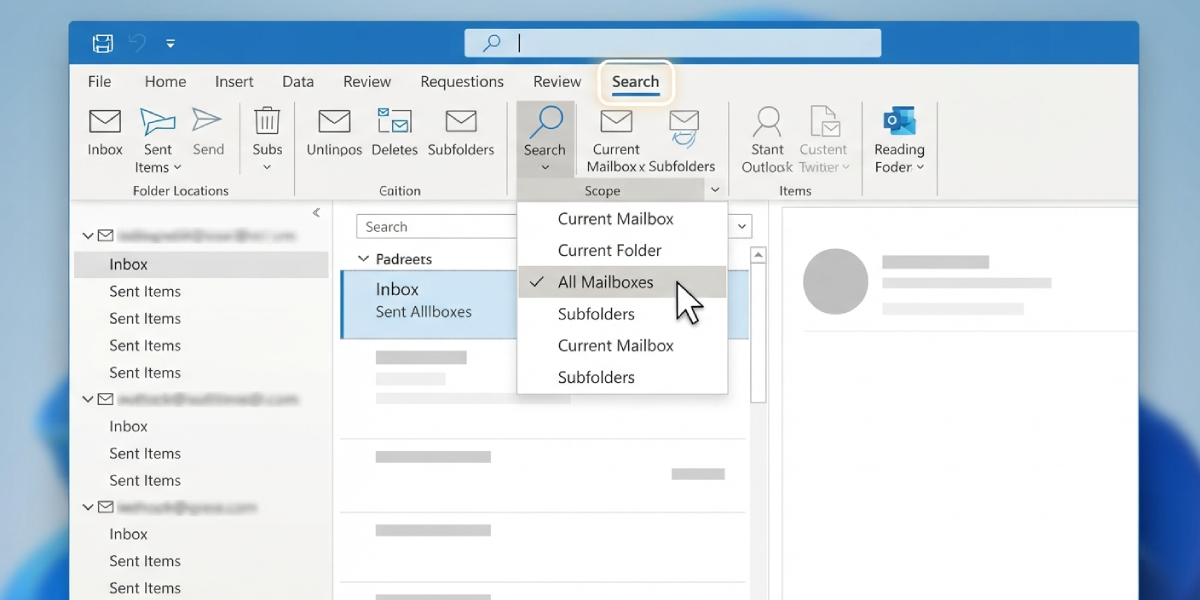Open the Data tab
The width and height of the screenshot is (1200, 600).
click(298, 82)
